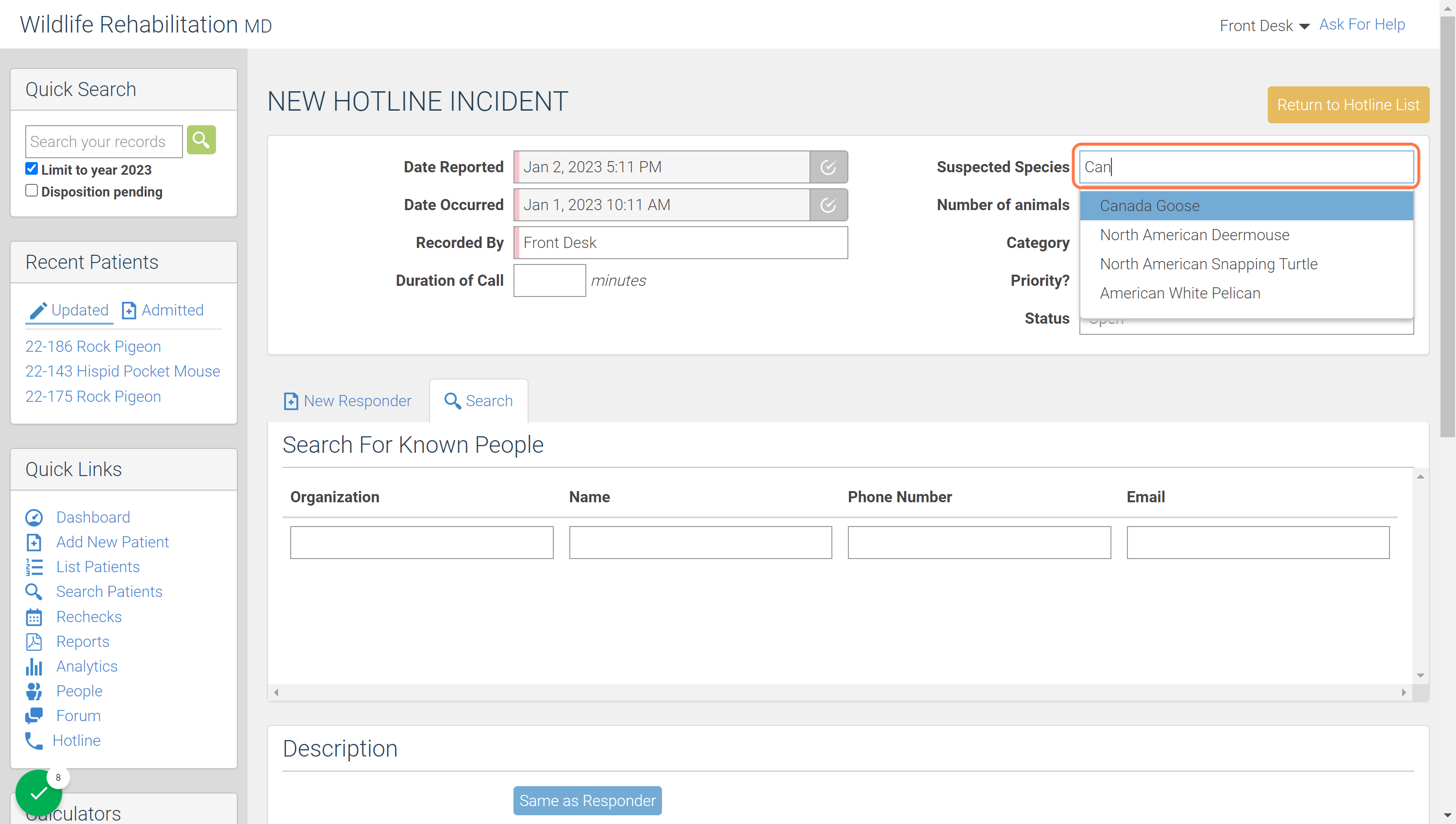Click the Dashboard gauge icon
The width and height of the screenshot is (1456, 824).
[x=34, y=517]
